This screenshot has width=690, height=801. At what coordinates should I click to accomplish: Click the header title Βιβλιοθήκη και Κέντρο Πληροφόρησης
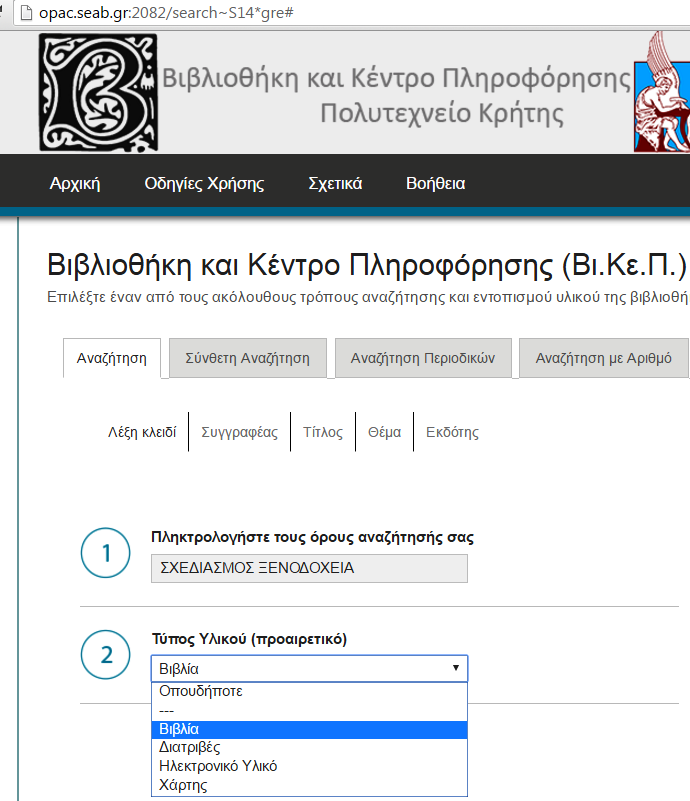(x=396, y=78)
